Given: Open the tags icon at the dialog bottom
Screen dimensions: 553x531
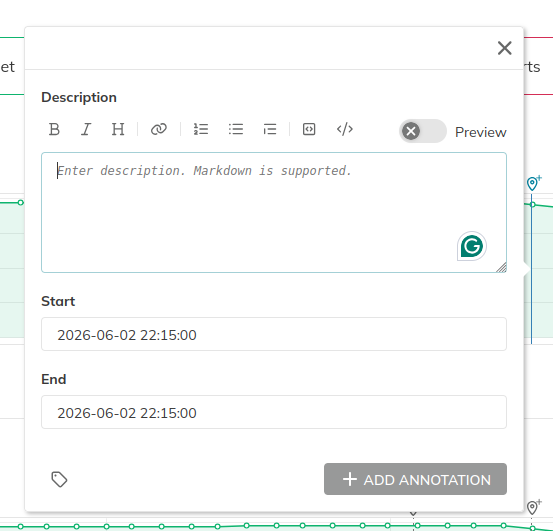Looking at the screenshot, I should (59, 480).
